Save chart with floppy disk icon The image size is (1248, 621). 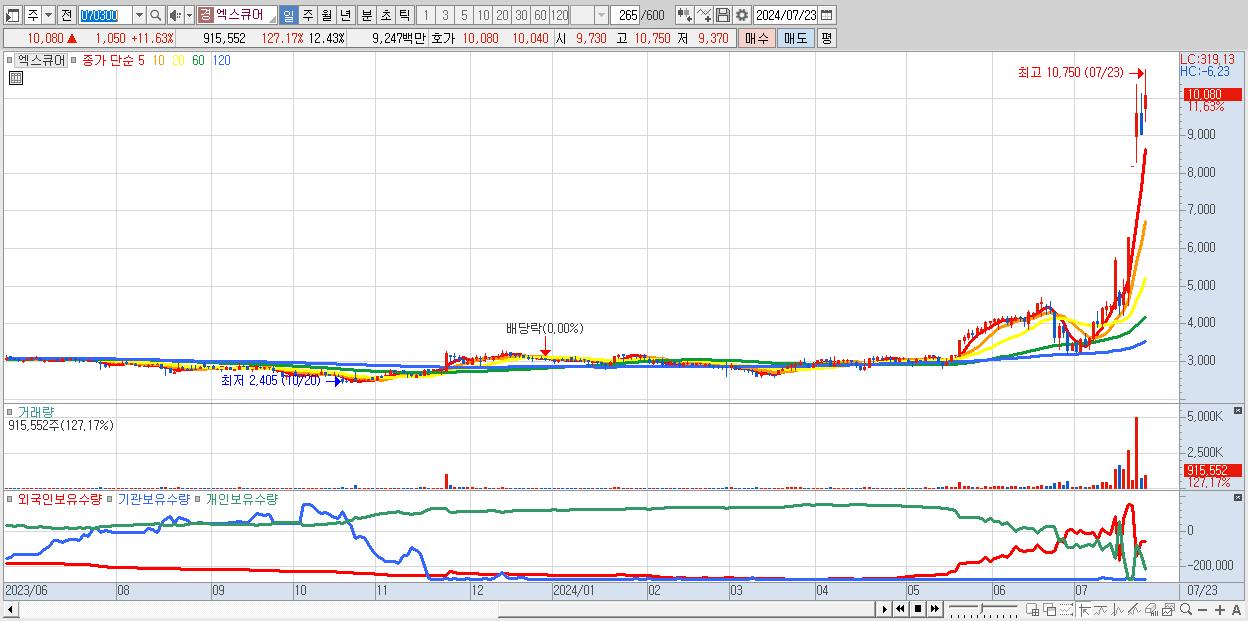[x=723, y=15]
